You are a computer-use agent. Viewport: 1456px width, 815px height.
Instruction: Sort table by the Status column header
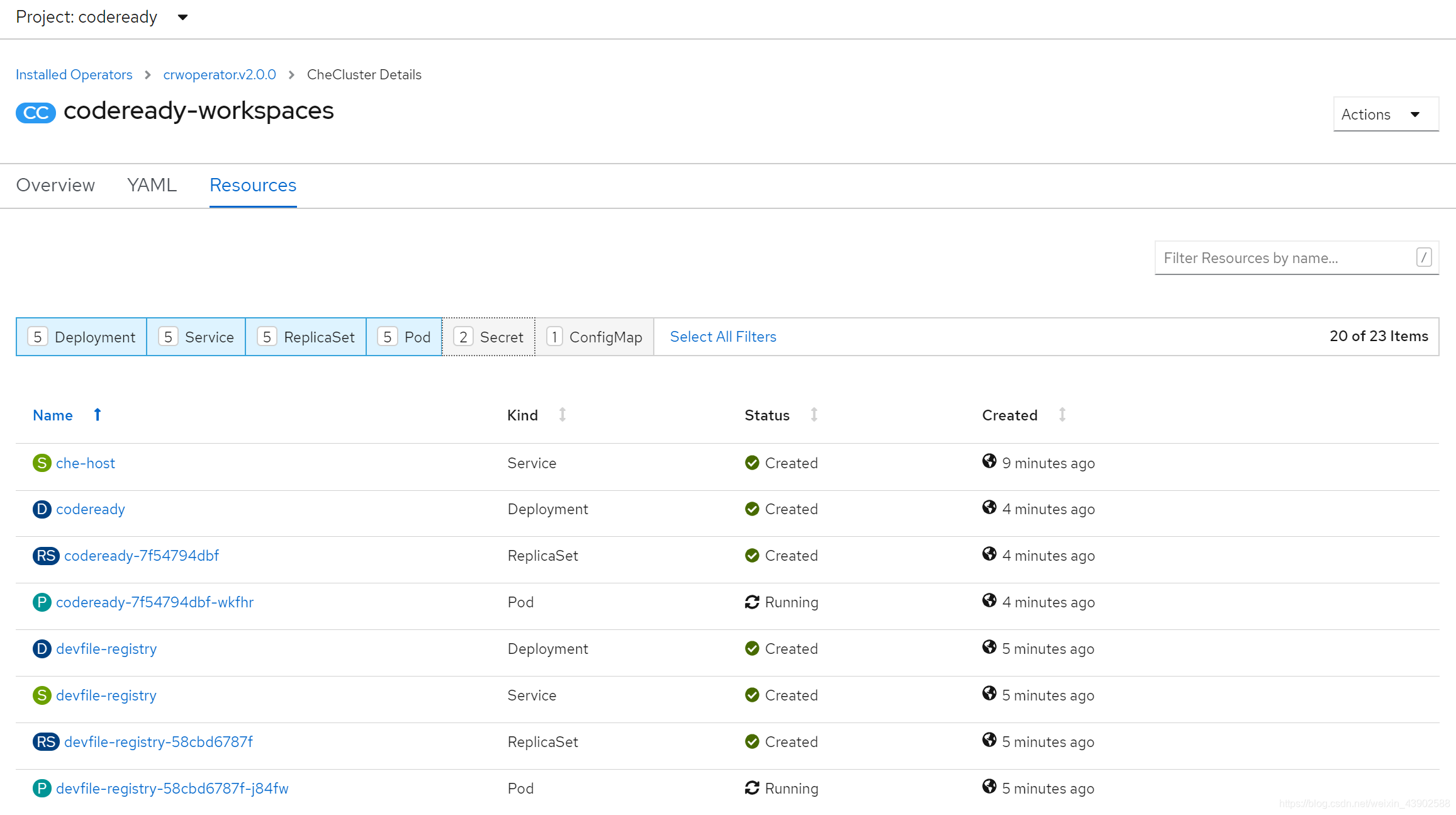[x=767, y=415]
